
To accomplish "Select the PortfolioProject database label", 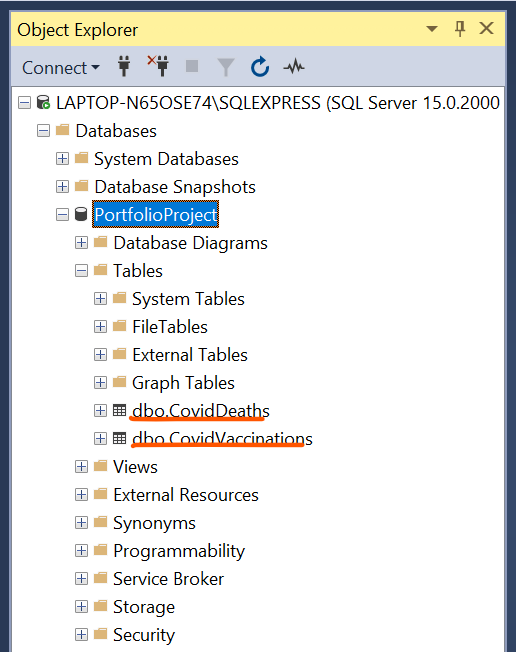I will 156,215.
